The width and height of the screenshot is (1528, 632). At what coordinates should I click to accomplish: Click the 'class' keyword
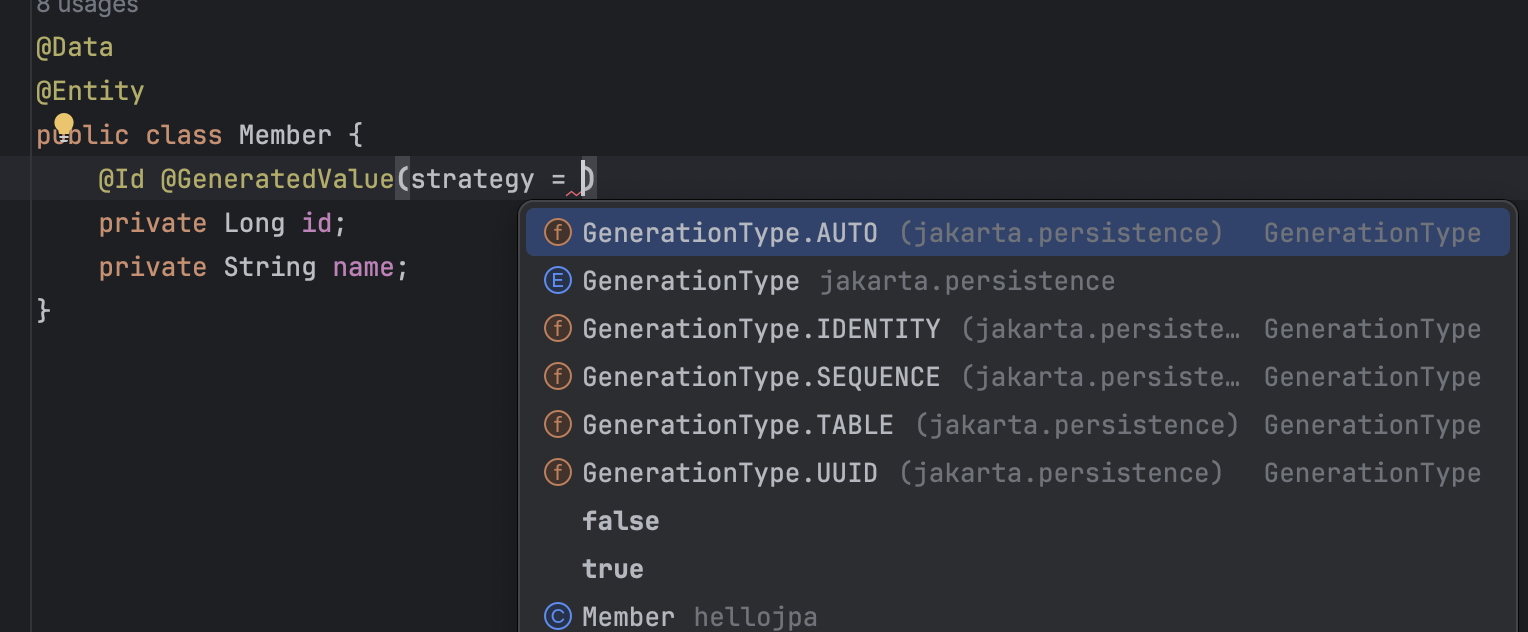[184, 135]
